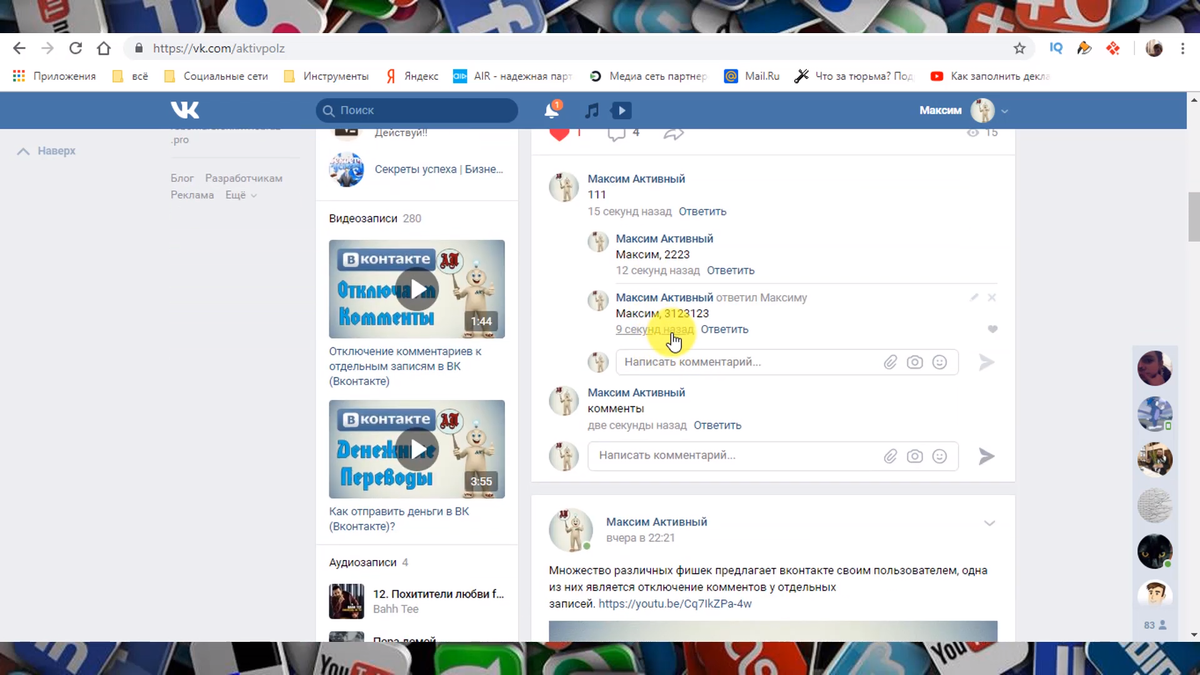Image resolution: width=1200 pixels, height=675 pixels.
Task: Click the вчера в 22:21 post timestamp
Action: (x=641, y=538)
